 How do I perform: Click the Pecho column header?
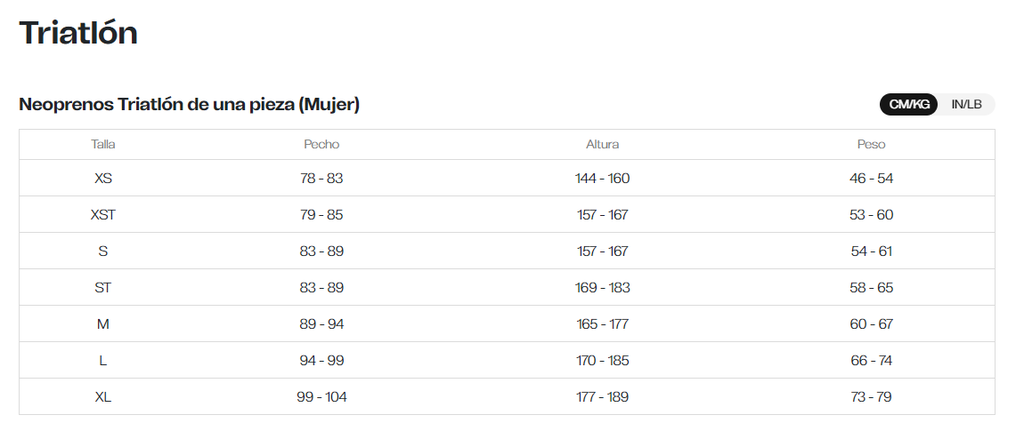tap(321, 144)
